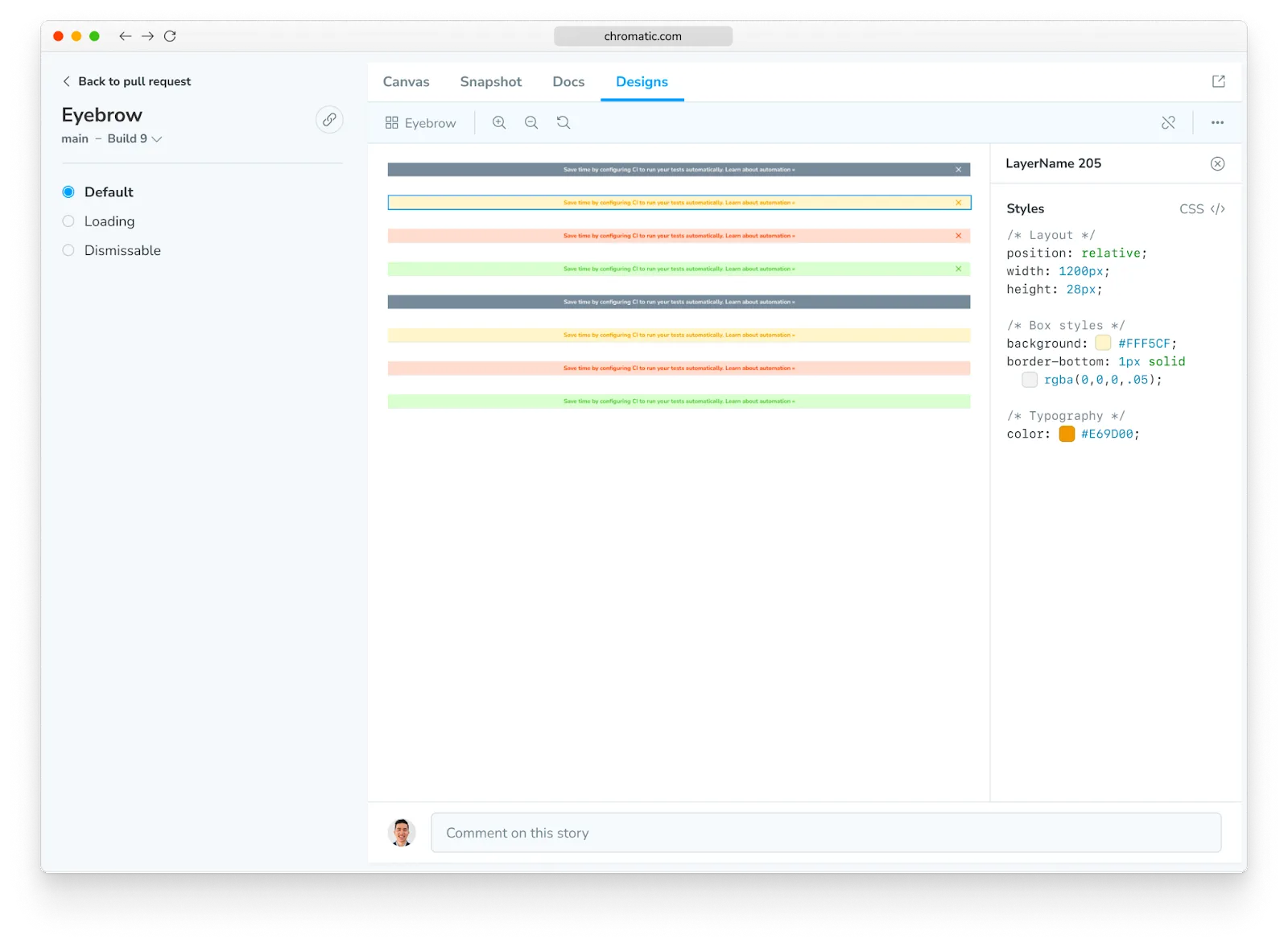This screenshot has width=1288, height=943.
Task: Select the green banner without close icon
Action: (679, 401)
